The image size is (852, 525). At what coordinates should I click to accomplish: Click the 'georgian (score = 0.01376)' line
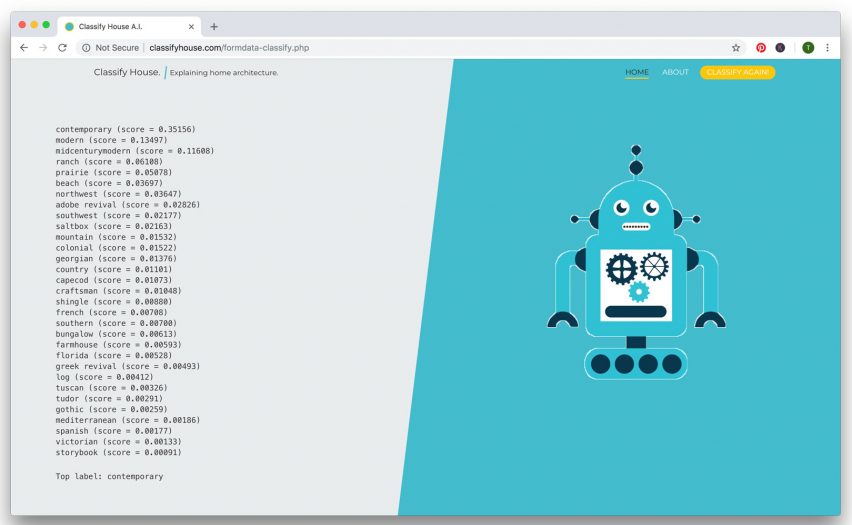pyautogui.click(x=116, y=259)
